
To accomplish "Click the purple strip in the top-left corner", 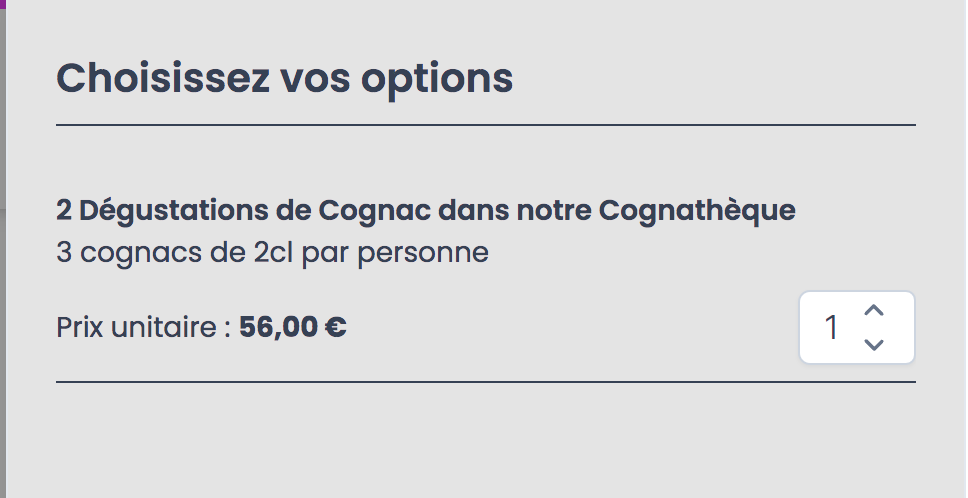I will 2,4.
